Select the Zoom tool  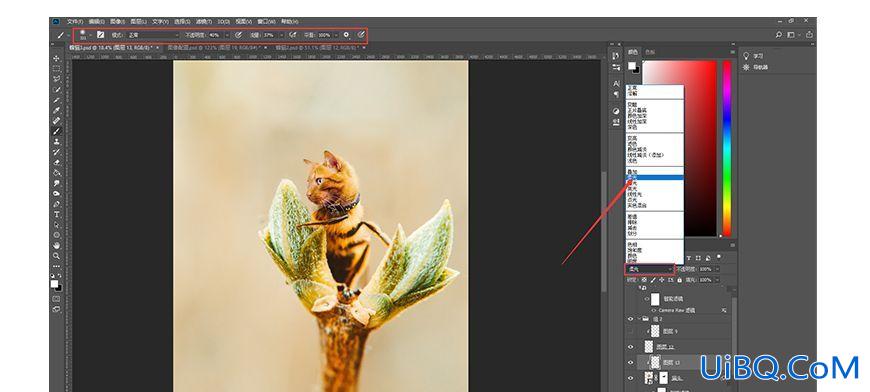(x=57, y=256)
